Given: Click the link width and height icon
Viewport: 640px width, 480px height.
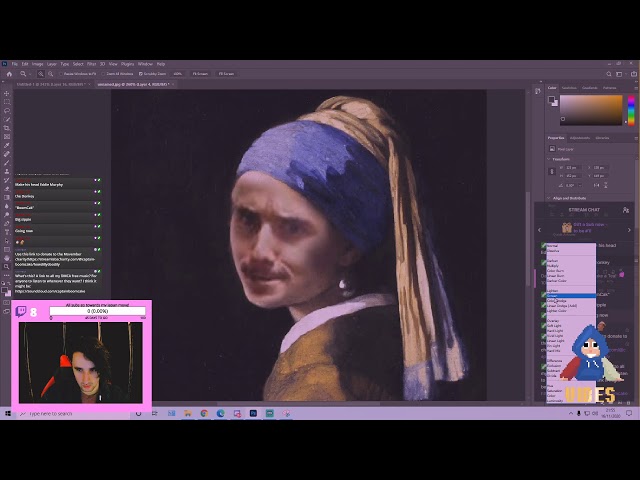Looking at the screenshot, I should 552,171.
